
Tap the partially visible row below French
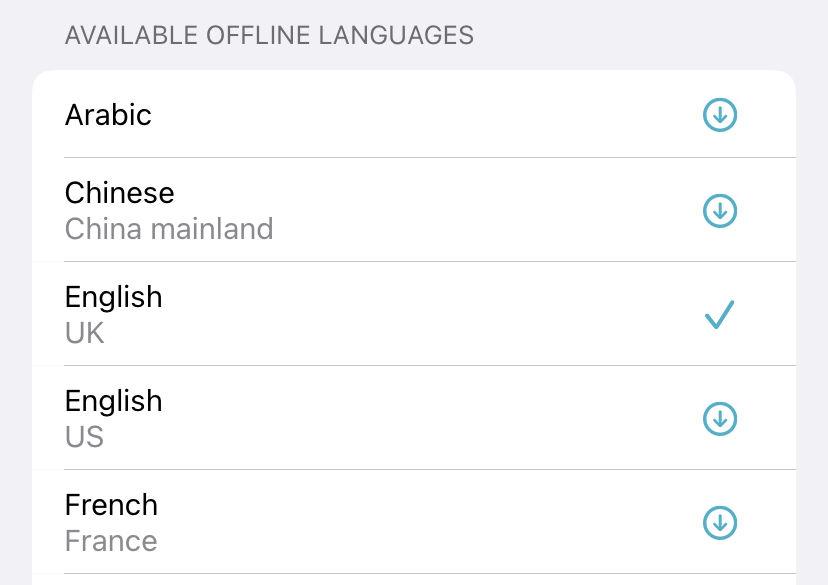[x=414, y=578]
